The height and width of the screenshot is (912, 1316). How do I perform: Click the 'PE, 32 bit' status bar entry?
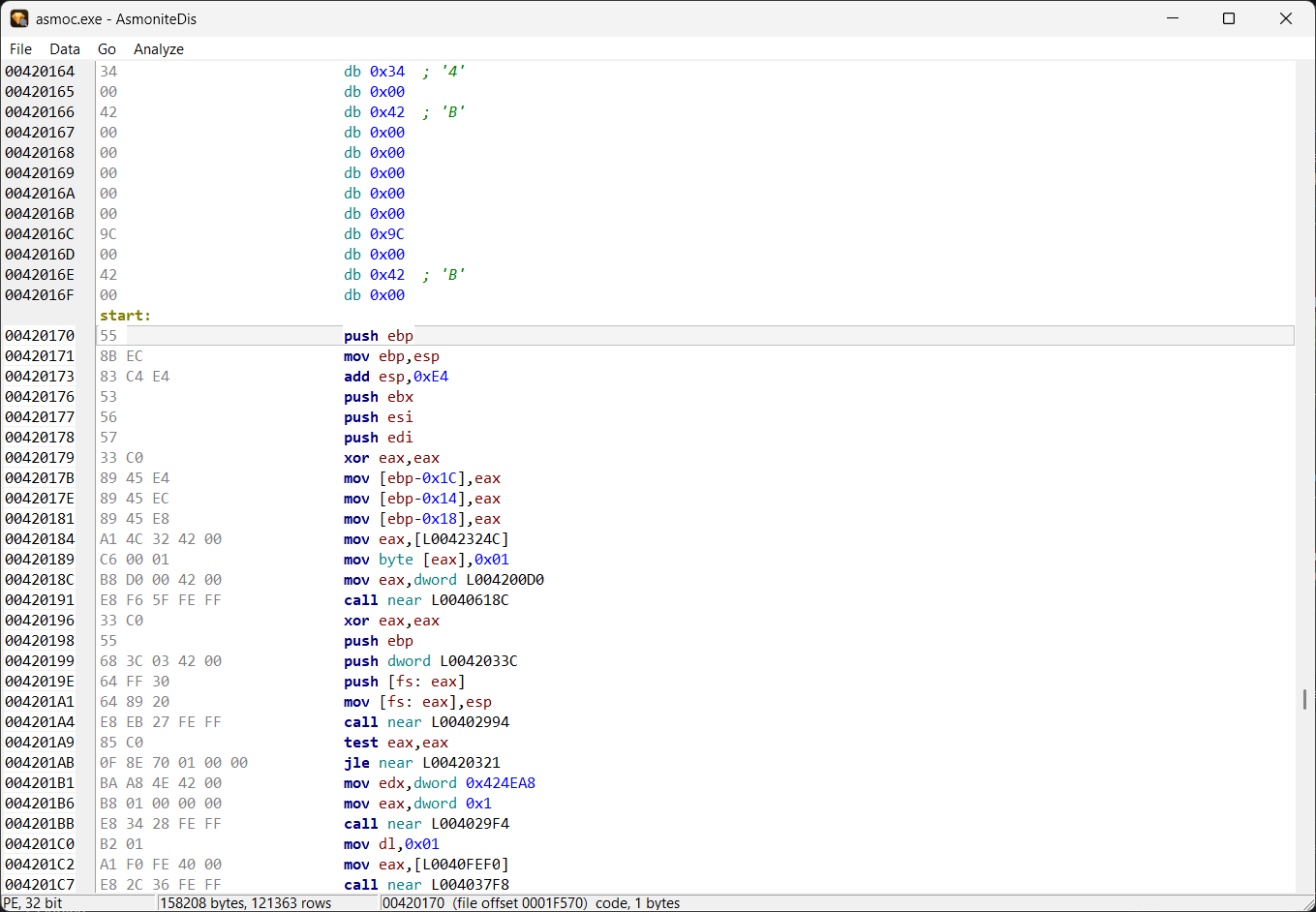click(x=33, y=903)
